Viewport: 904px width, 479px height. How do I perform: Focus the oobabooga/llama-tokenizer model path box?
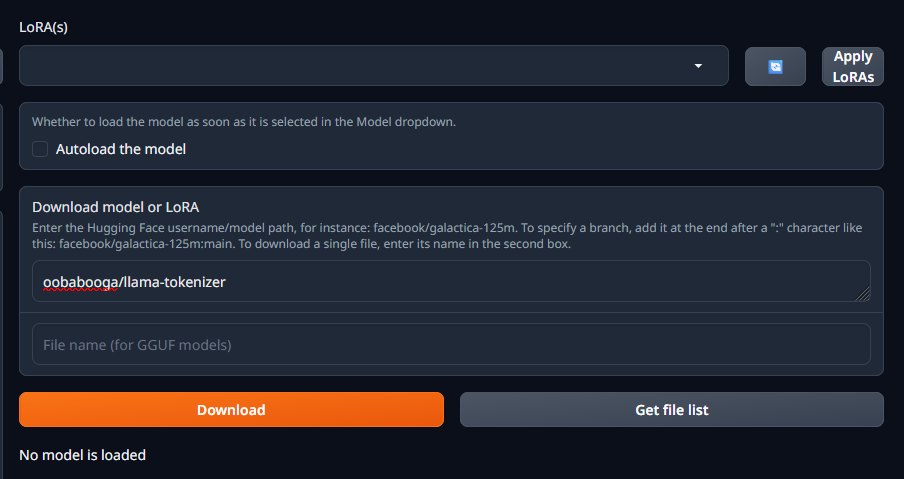coord(450,282)
